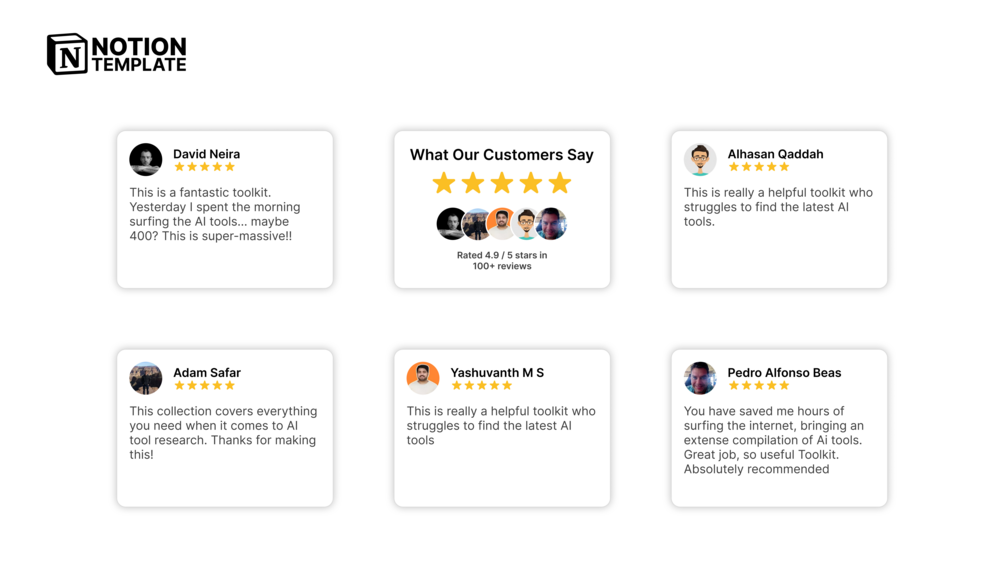Viewport: 1005px width, 565px height.
Task: Click the star rating under Yashuvanth M S
Action: point(481,386)
